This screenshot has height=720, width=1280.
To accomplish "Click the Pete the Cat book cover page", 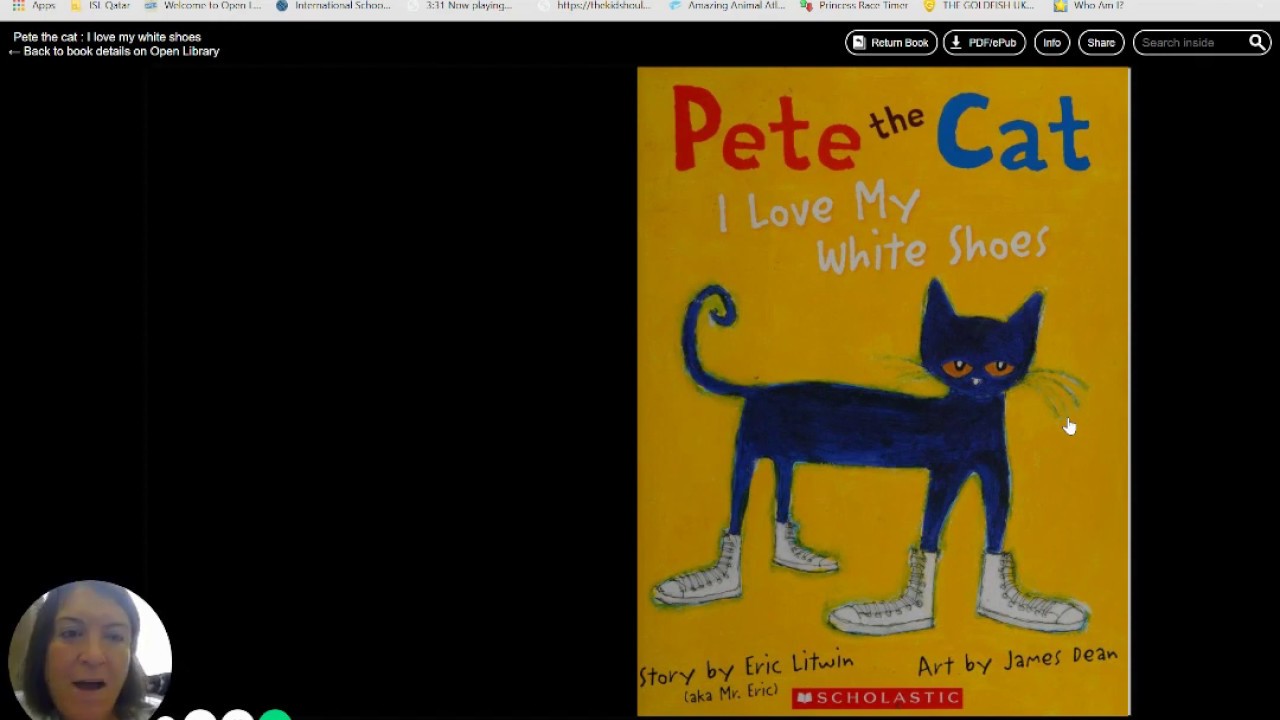I will [883, 391].
